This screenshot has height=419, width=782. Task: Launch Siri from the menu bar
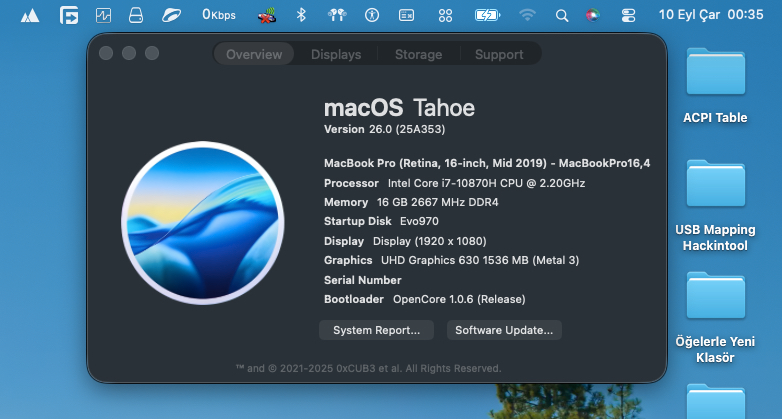point(592,15)
